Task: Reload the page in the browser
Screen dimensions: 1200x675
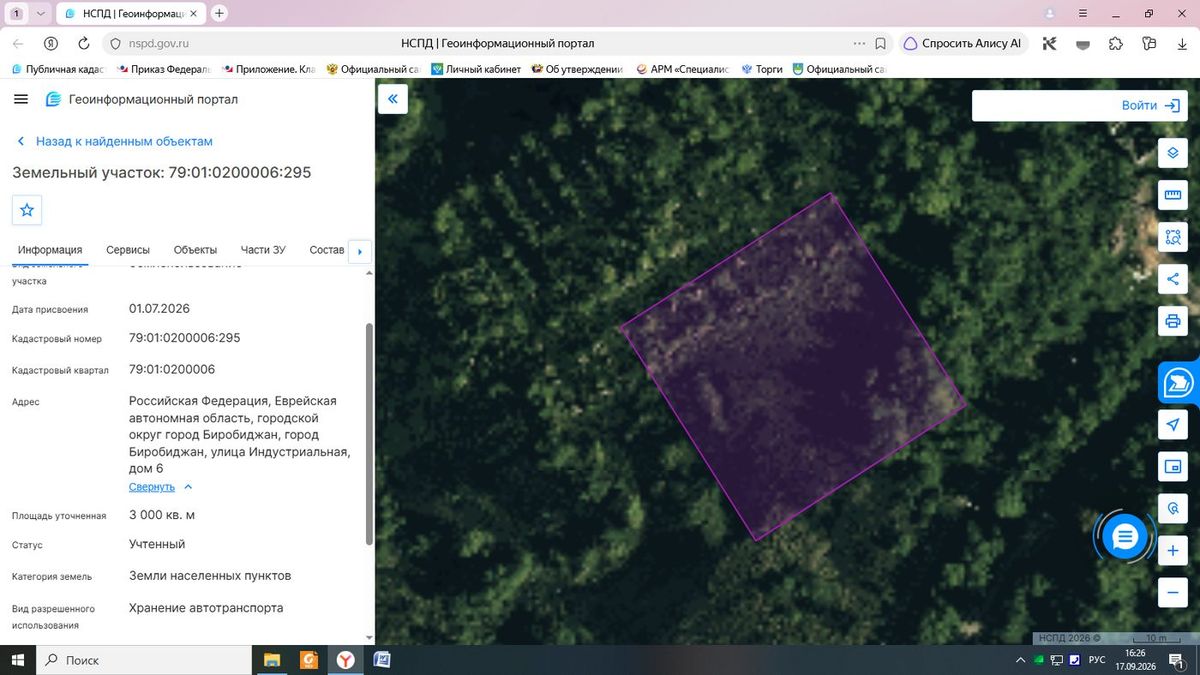Action: tap(84, 44)
